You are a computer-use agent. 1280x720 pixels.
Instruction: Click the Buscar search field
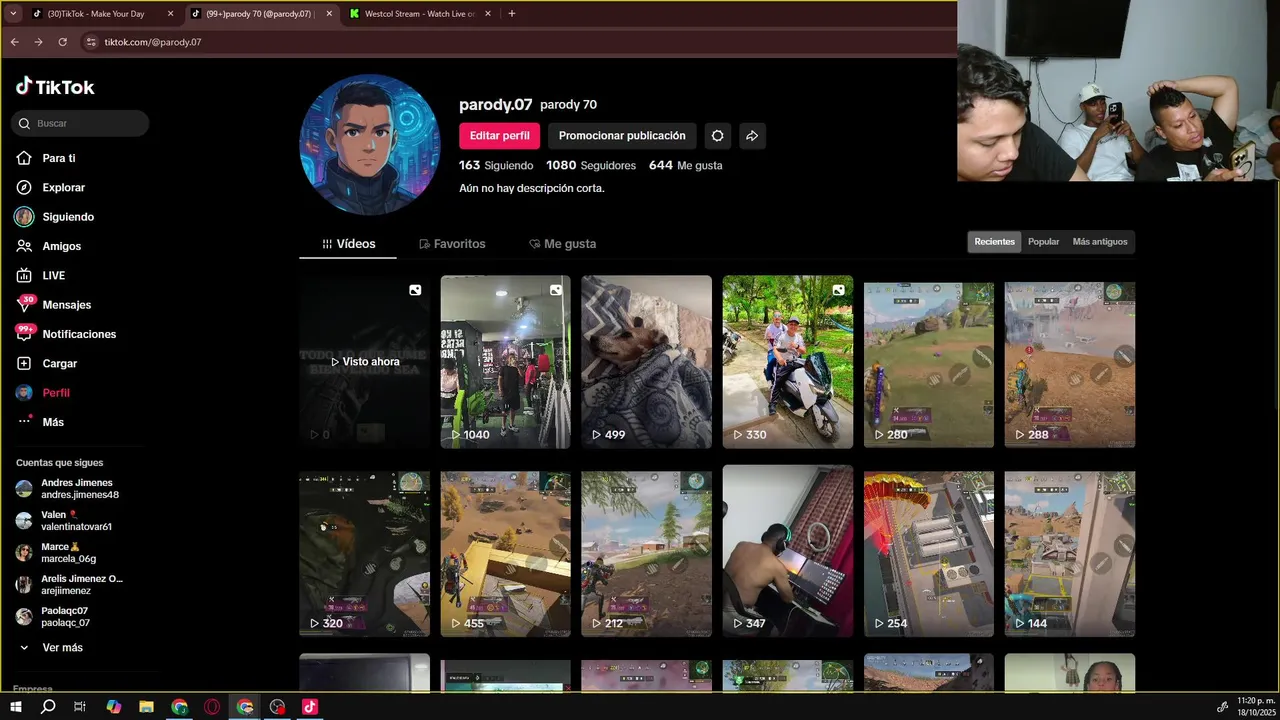pyautogui.click(x=81, y=123)
